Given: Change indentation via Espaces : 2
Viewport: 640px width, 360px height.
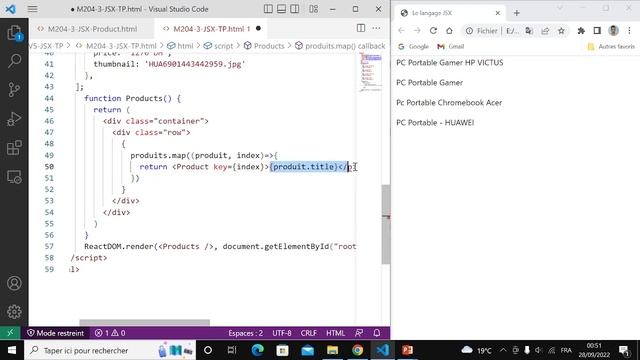Looking at the screenshot, I should (246, 333).
